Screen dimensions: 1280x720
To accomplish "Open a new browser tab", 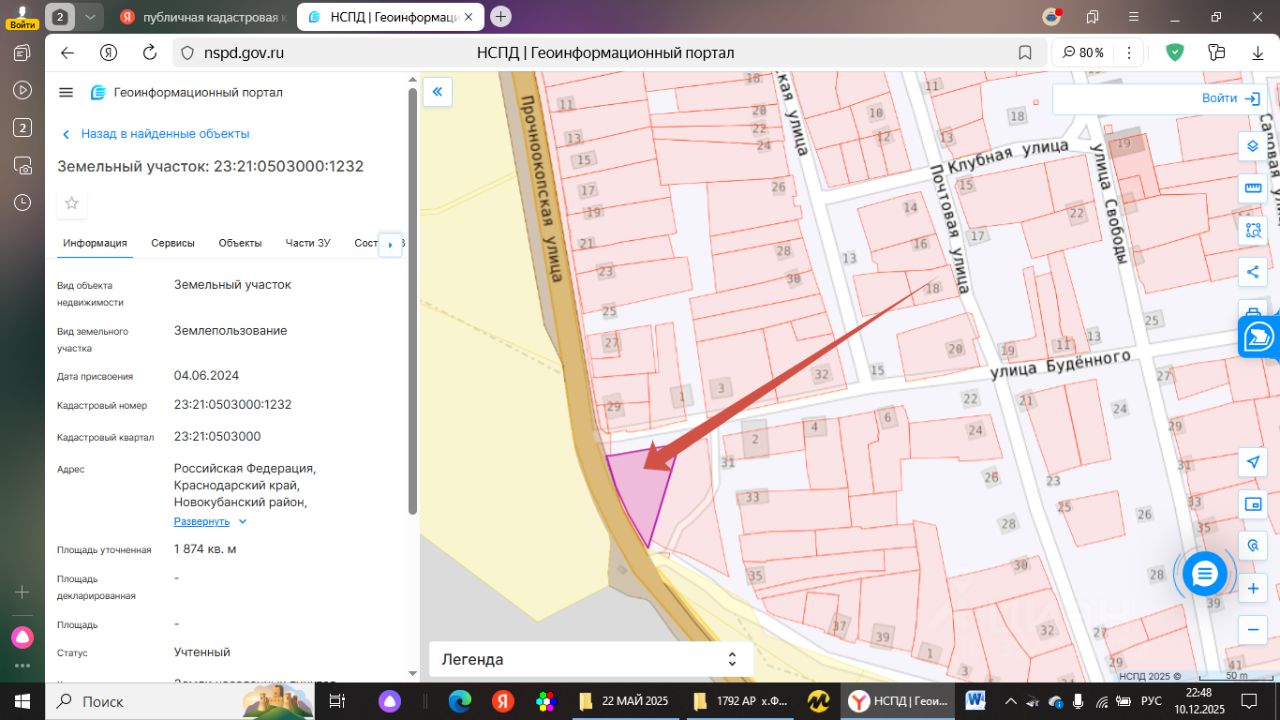I will [x=501, y=16].
